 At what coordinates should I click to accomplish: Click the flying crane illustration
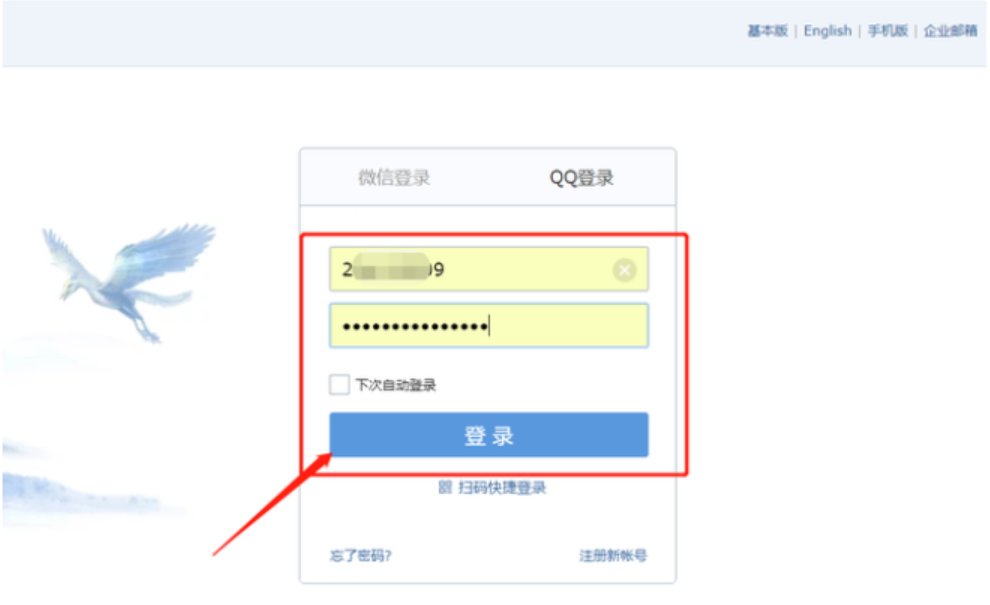click(x=129, y=278)
